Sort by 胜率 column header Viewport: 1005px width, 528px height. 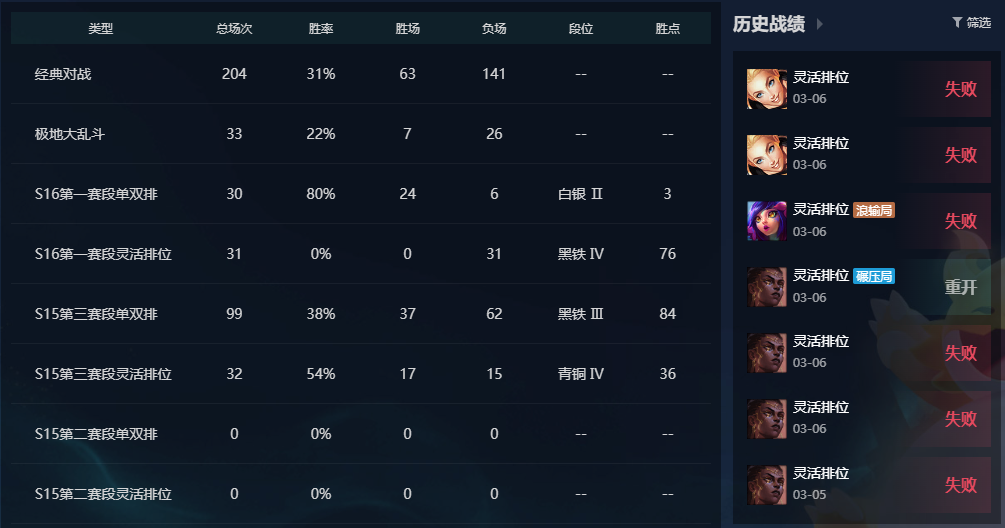(320, 29)
